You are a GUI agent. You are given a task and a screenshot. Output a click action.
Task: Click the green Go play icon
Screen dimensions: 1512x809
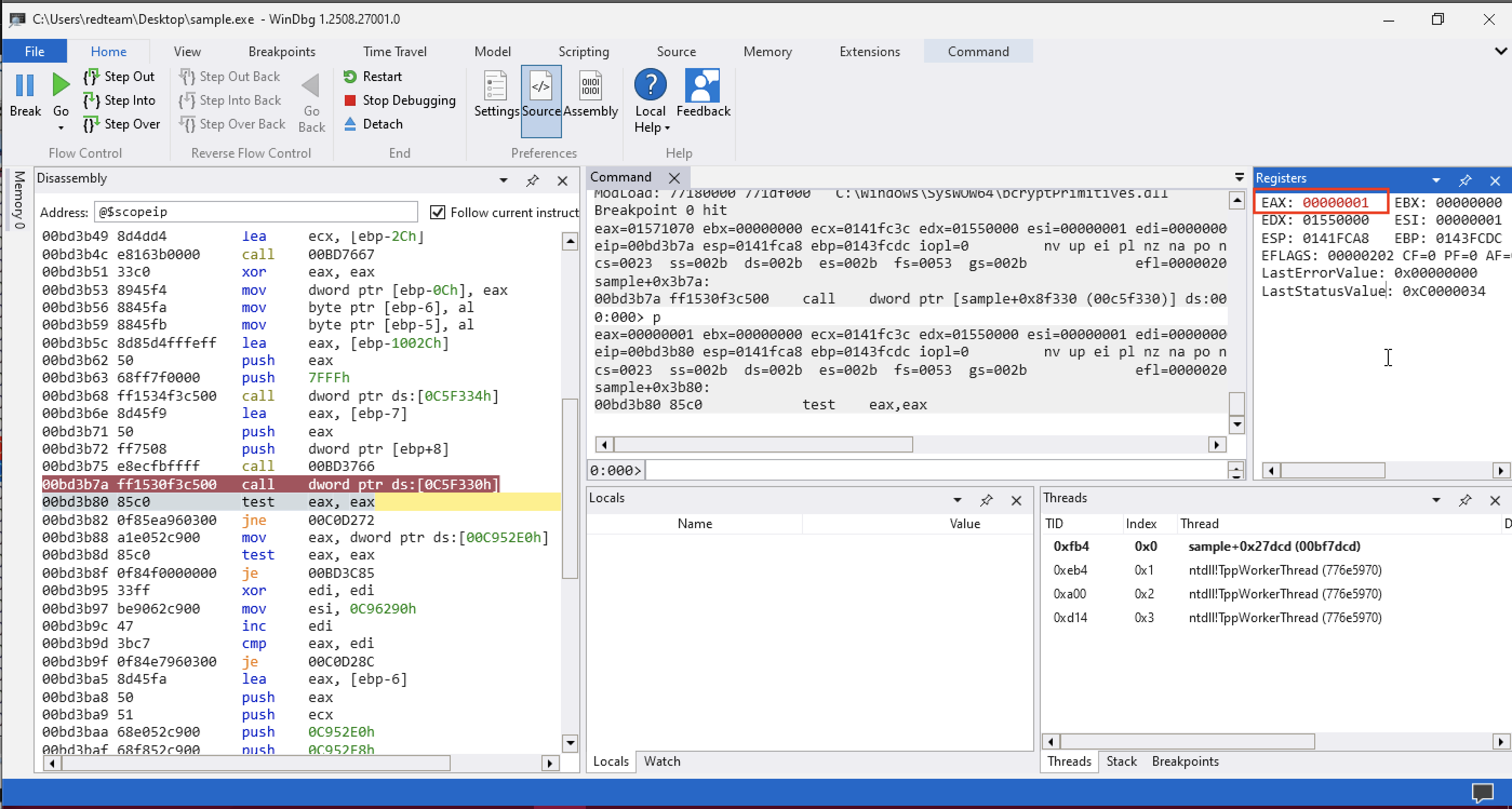tap(61, 86)
